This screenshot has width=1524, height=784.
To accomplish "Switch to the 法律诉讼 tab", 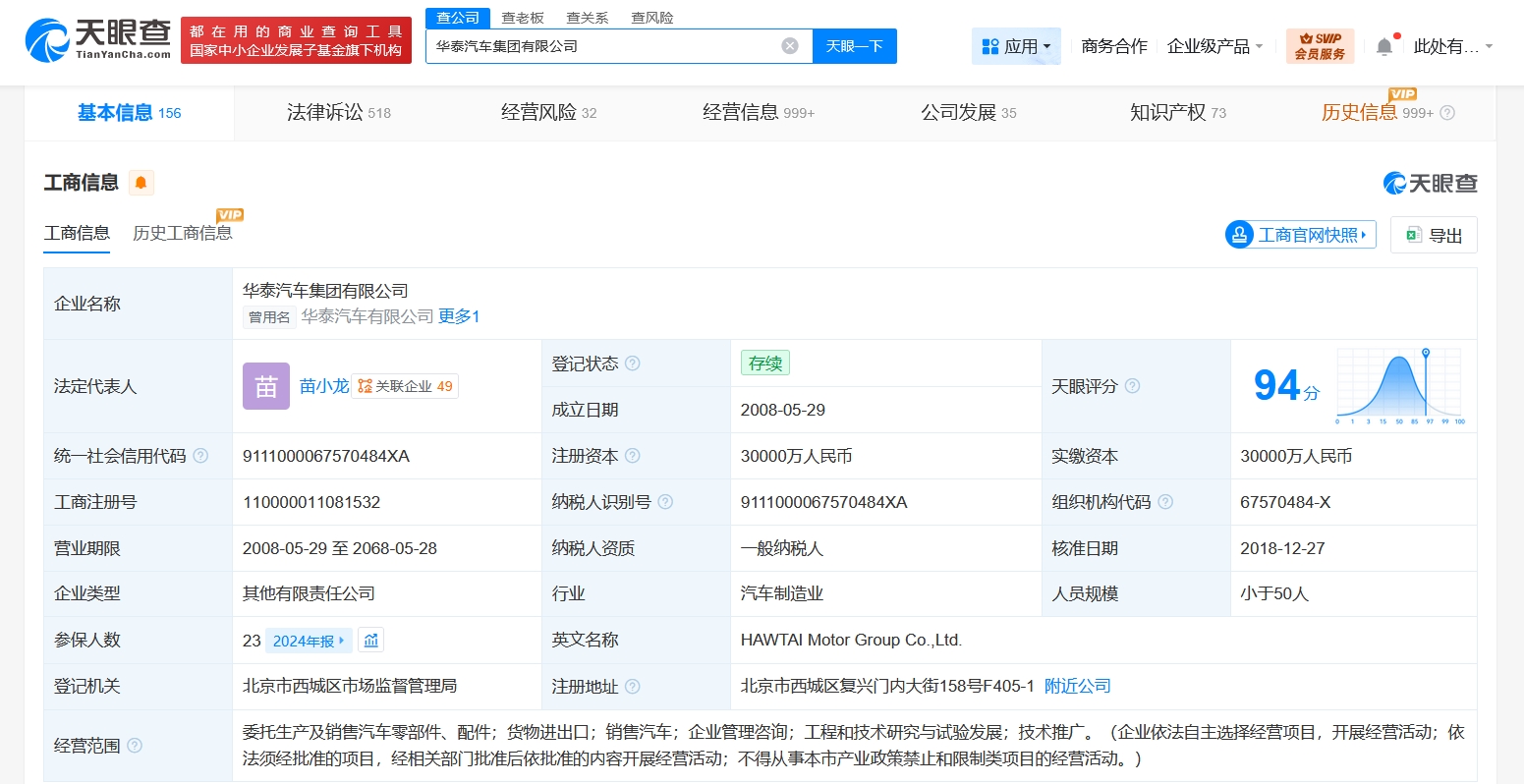I will (x=338, y=113).
